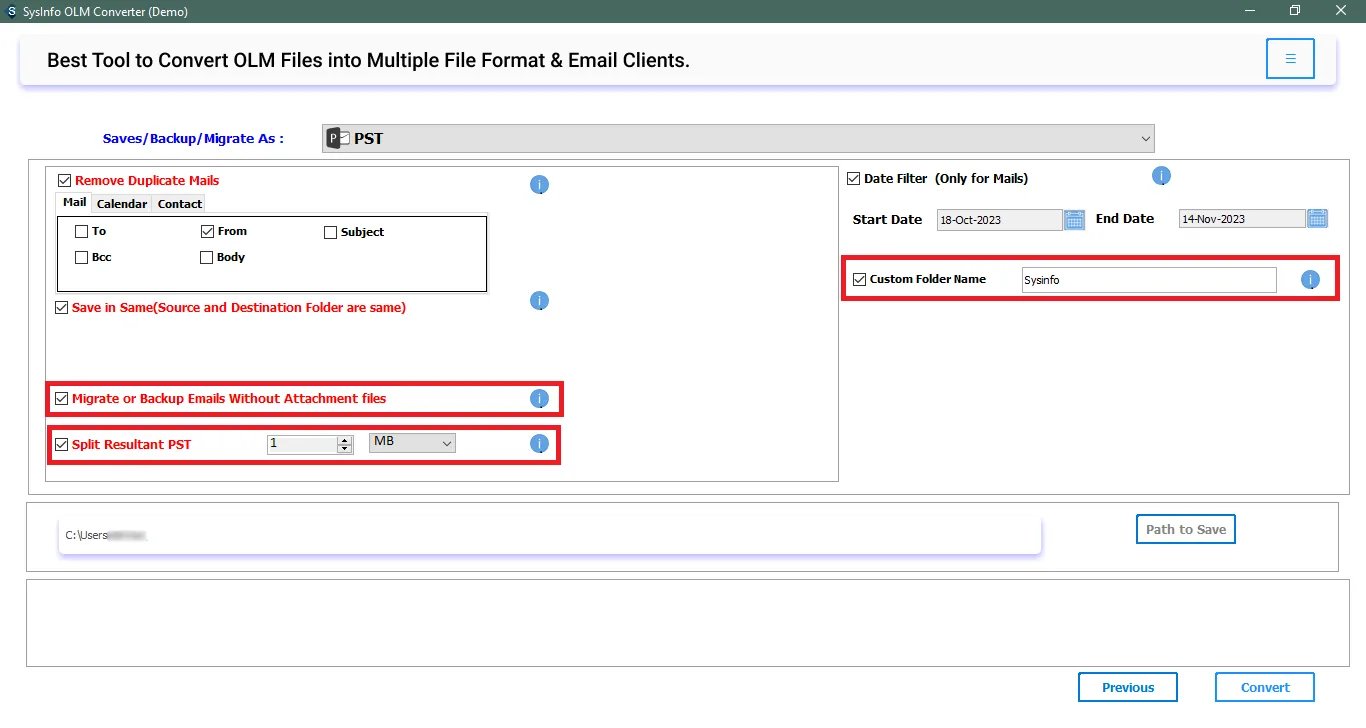The height and width of the screenshot is (728, 1366).
Task: Click info icon for Migrate Without Attachment
Action: pyautogui.click(x=539, y=399)
